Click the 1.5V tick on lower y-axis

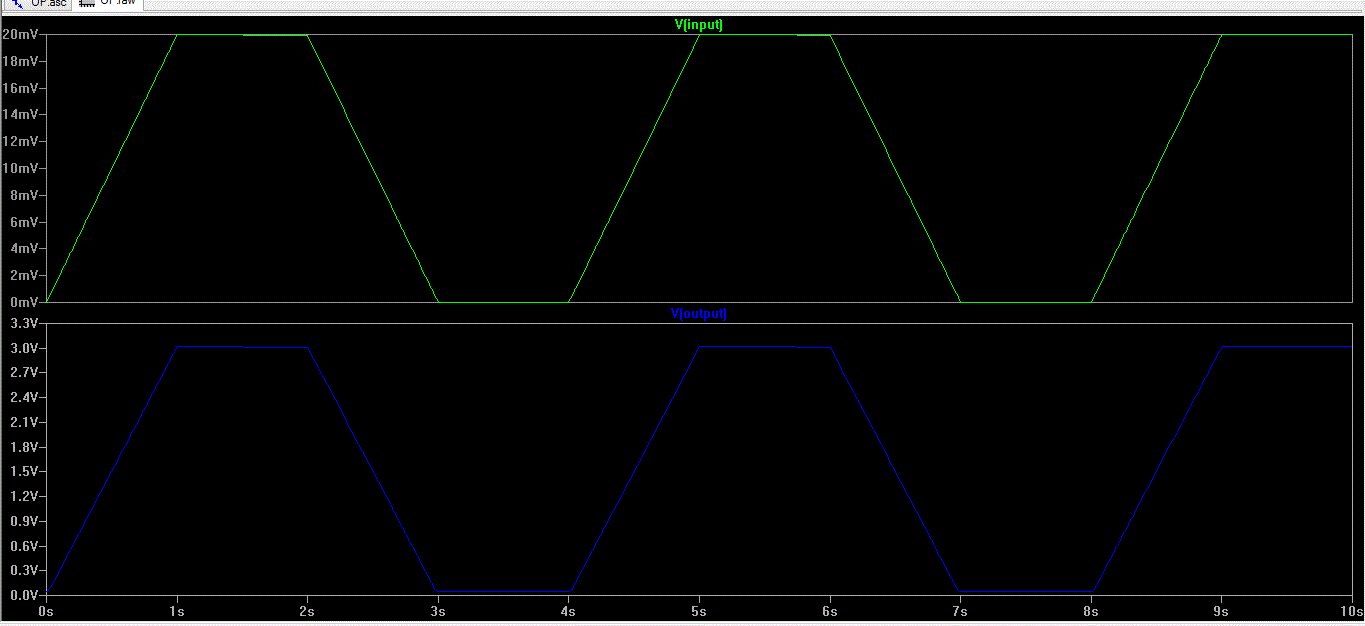(23, 471)
